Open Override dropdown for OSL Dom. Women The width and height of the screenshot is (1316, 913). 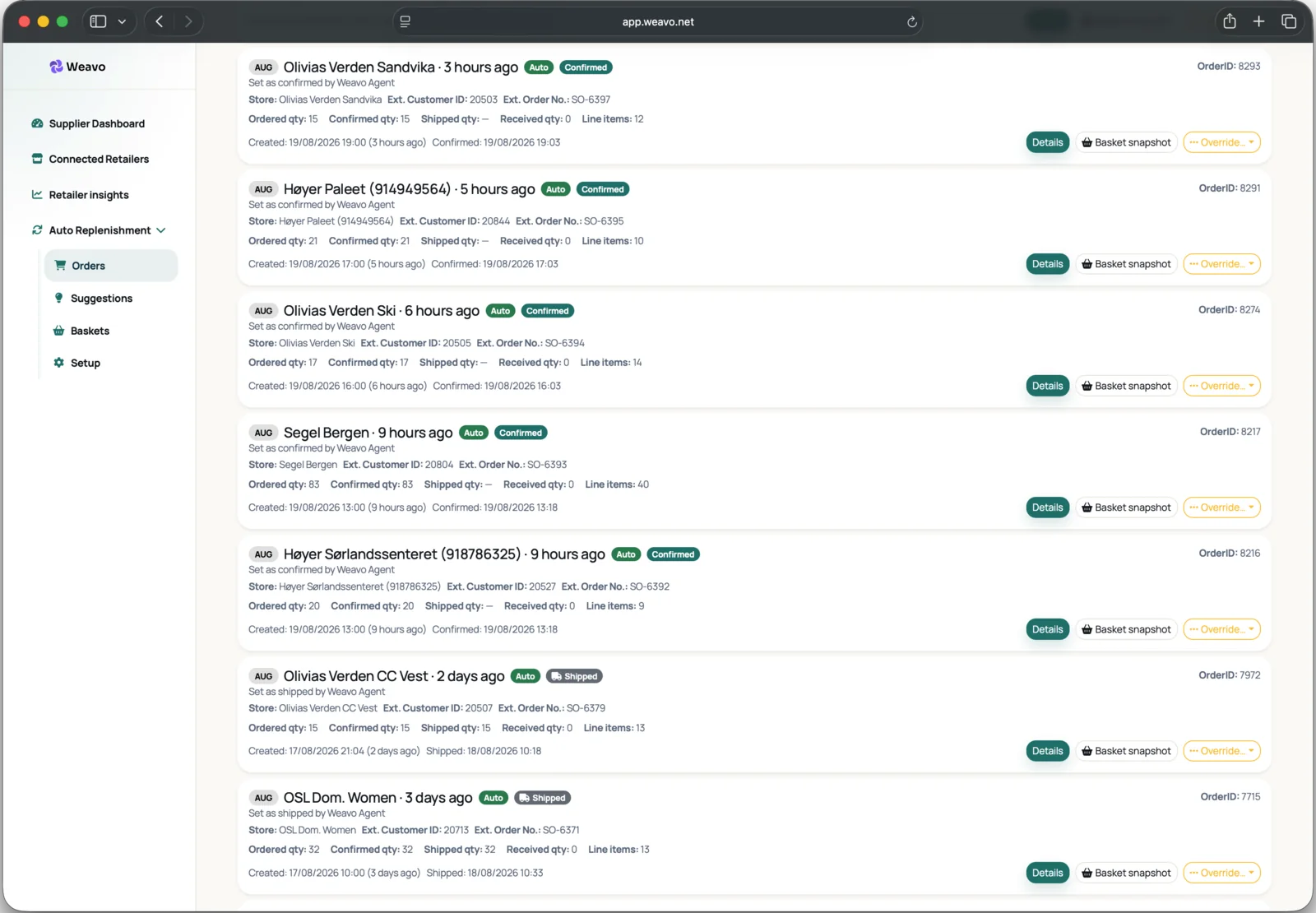(1221, 873)
